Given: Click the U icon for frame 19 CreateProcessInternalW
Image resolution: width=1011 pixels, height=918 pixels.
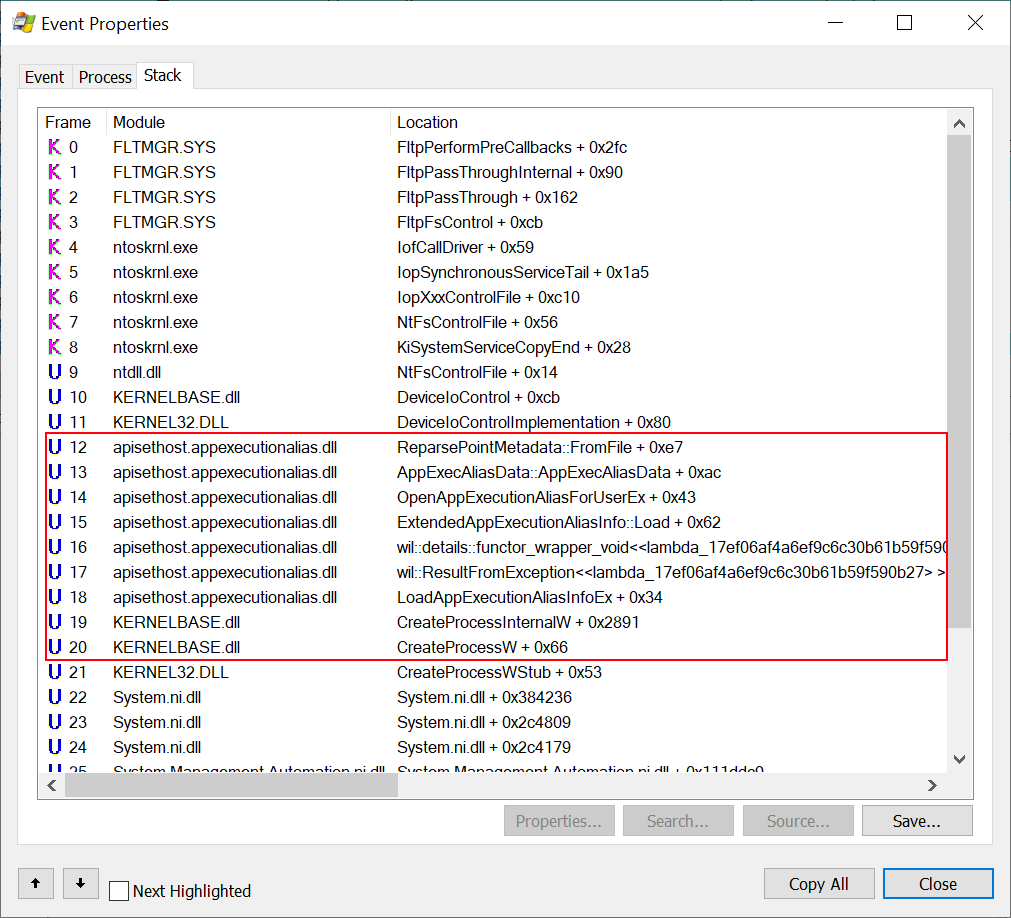Looking at the screenshot, I should pyautogui.click(x=55, y=622).
